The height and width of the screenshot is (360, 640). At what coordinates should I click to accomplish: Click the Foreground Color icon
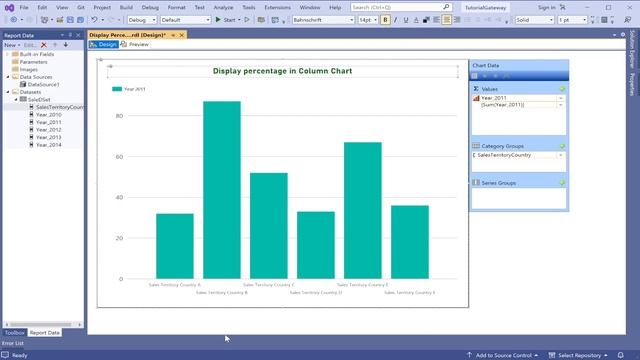tap(416, 20)
